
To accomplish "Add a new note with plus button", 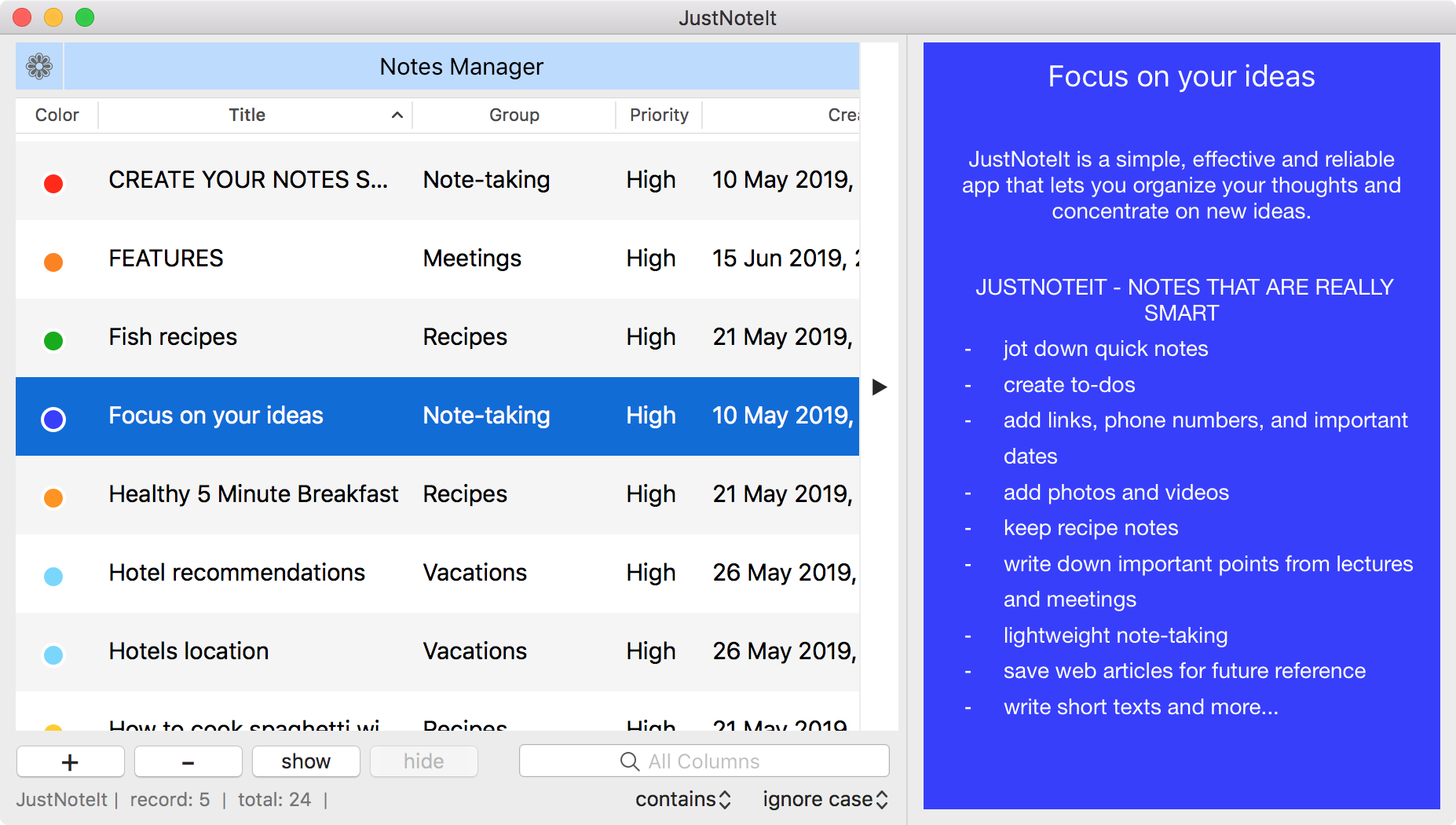I will (71, 761).
